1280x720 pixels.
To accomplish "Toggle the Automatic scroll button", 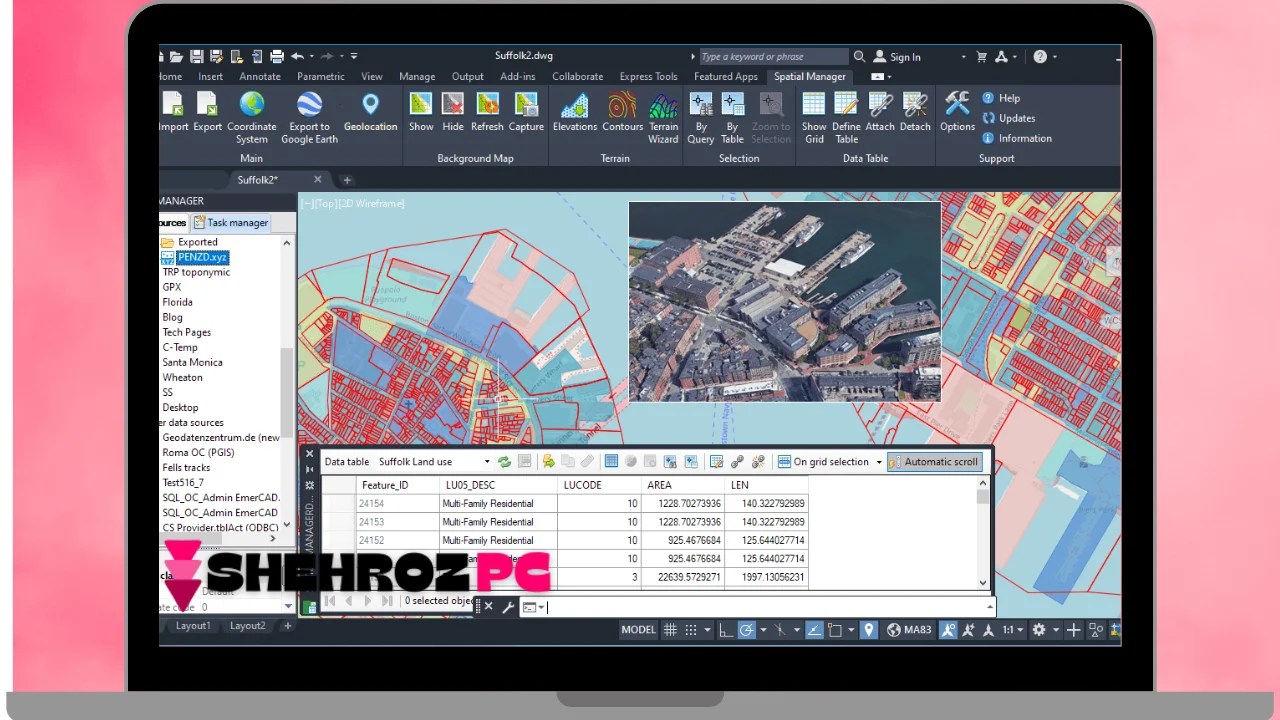I will coord(933,462).
